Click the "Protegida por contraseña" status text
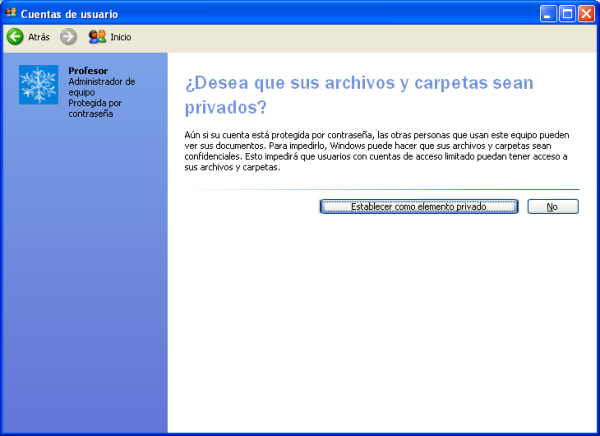 [94, 108]
